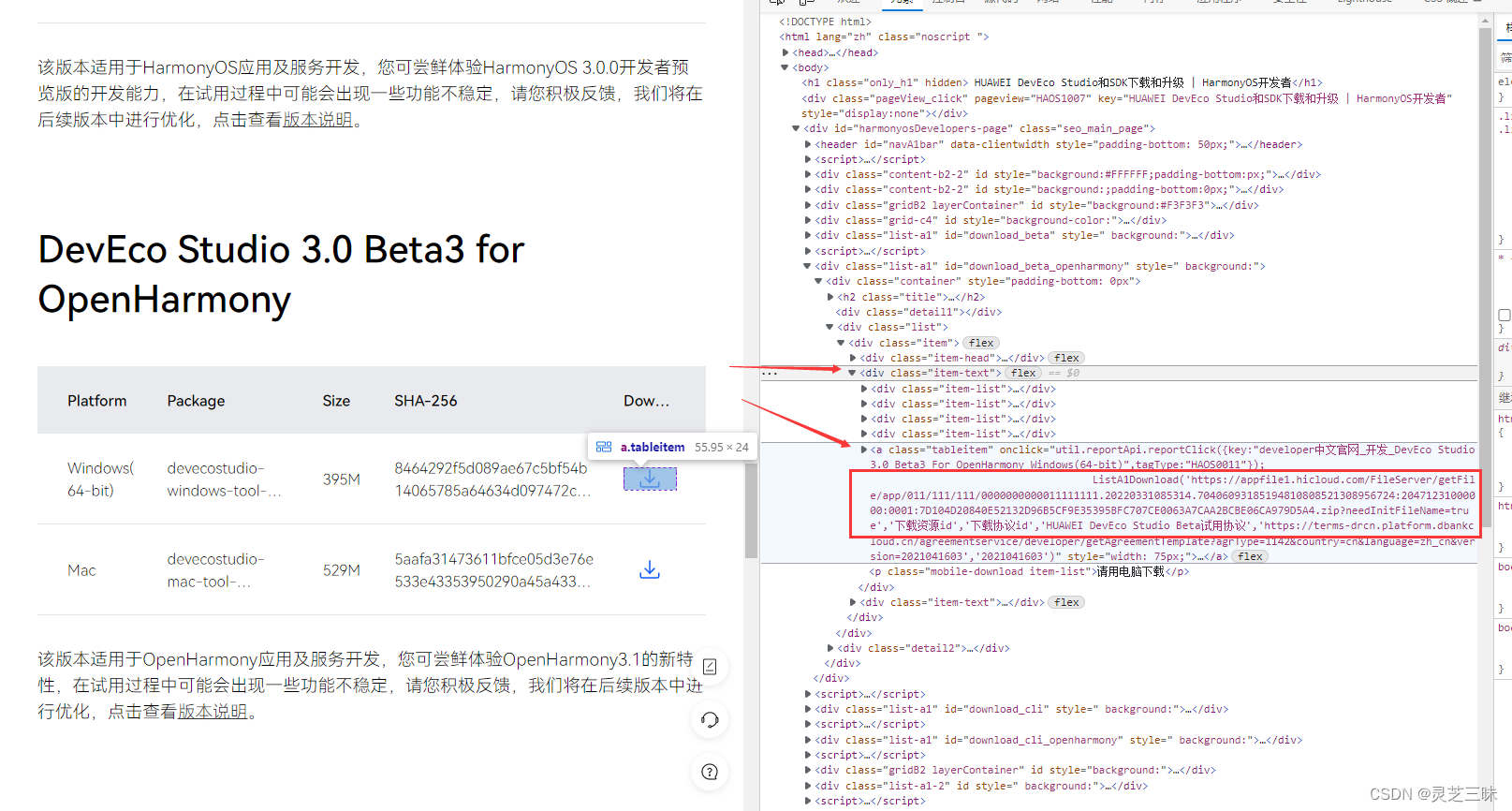The width and height of the screenshot is (1512, 811).
Task: Expand the grid-c4 div node
Action: 808,220
